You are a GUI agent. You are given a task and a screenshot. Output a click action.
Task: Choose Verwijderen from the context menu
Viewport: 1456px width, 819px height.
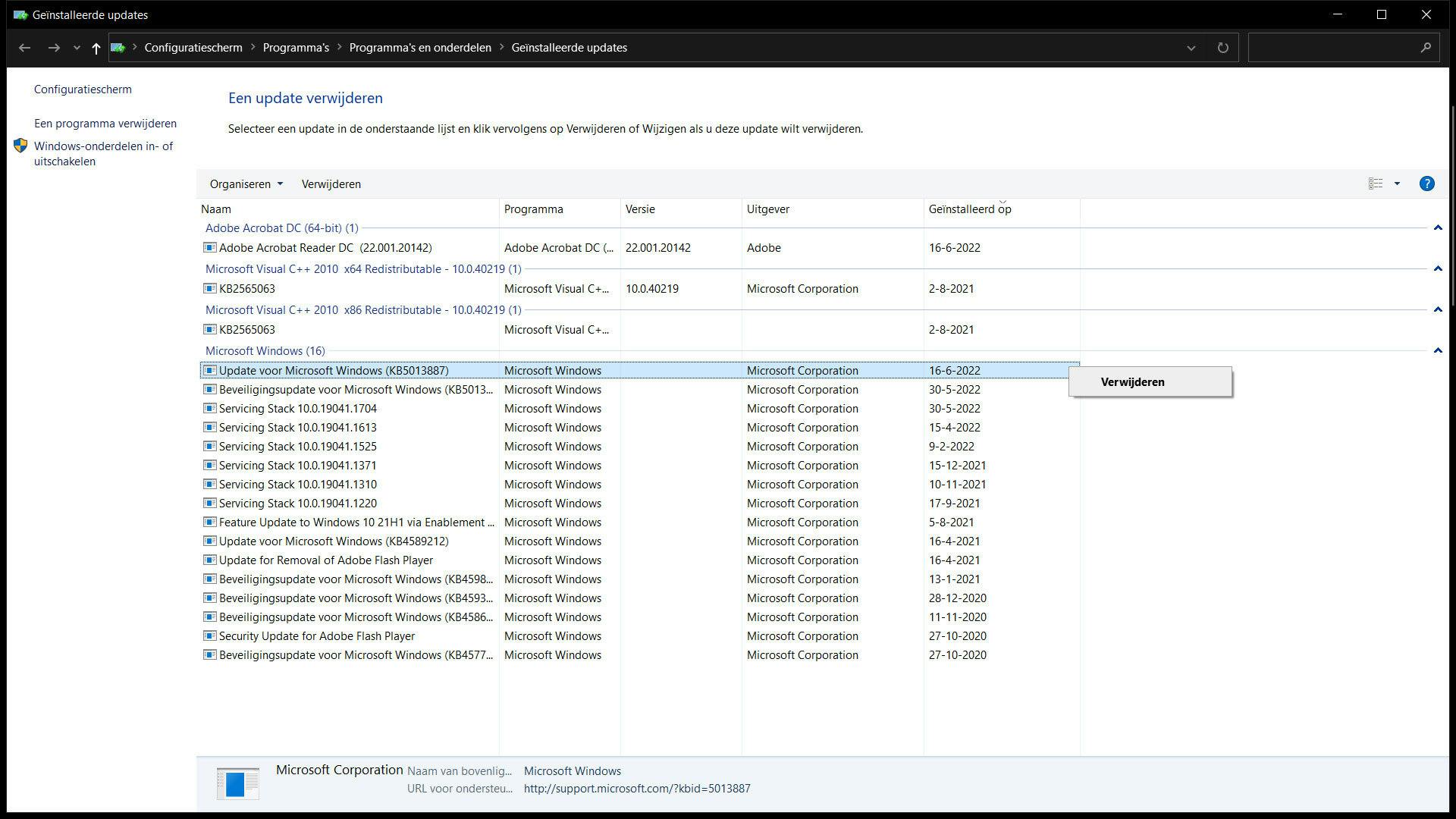(x=1132, y=382)
